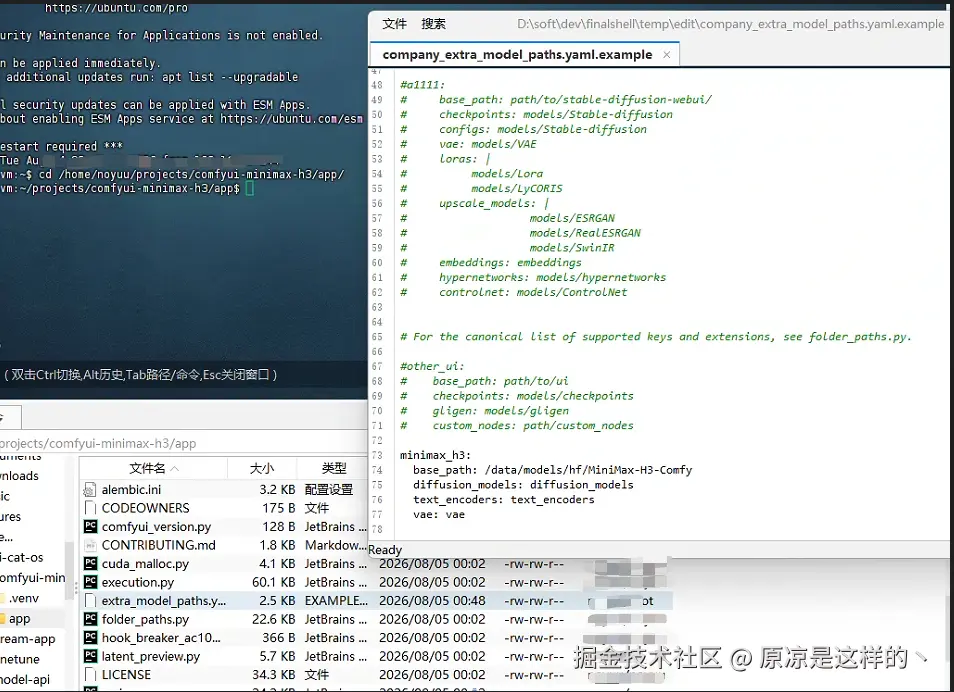Screen dimensions: 954x692
Task: Select the odel-api folder in tree
Action: coord(25,679)
